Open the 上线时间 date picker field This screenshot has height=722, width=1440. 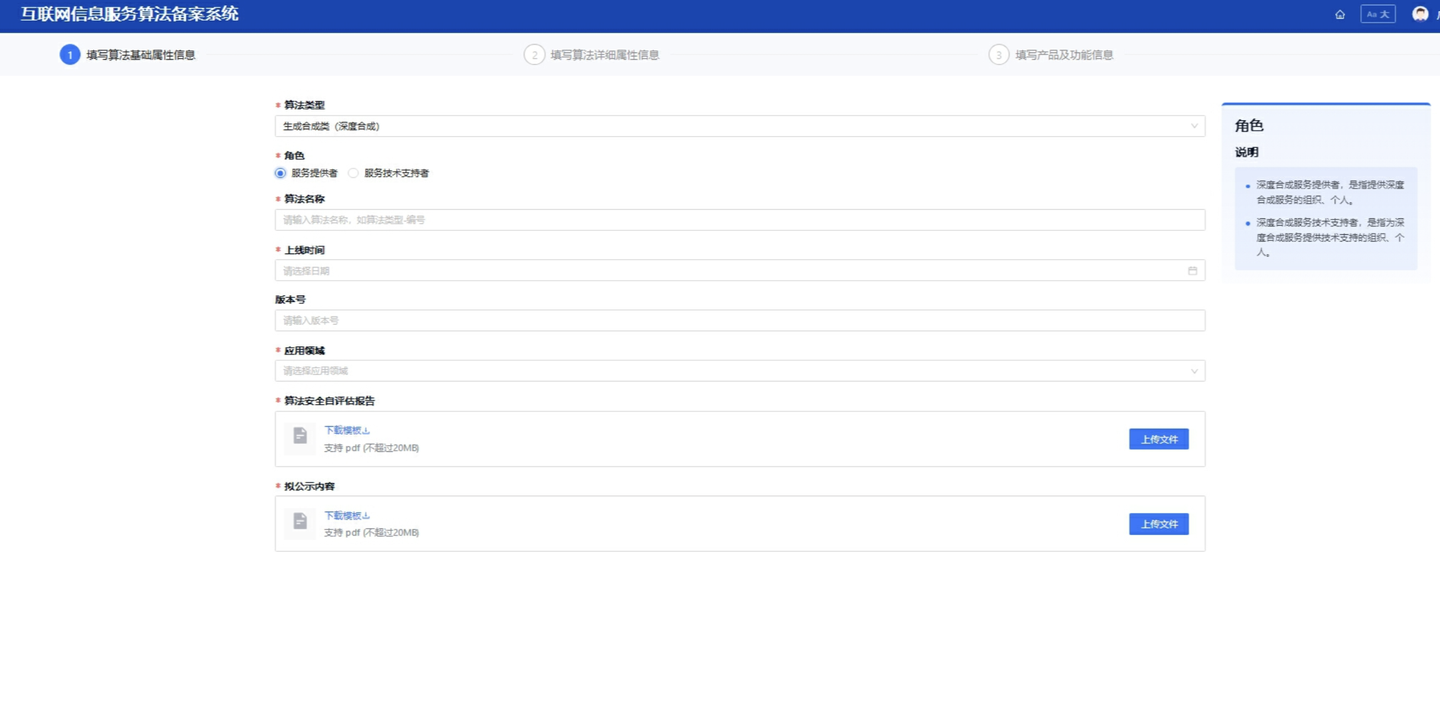(730, 271)
